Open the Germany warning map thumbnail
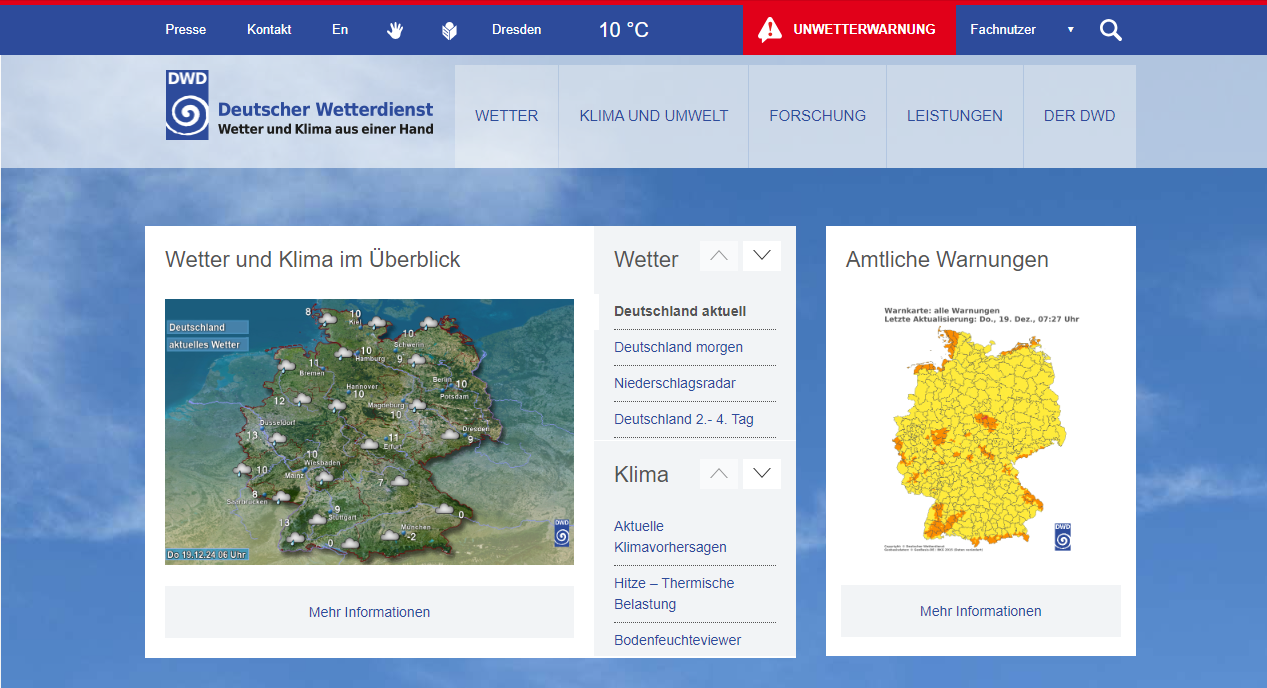This screenshot has height=688, width=1267. (978, 430)
